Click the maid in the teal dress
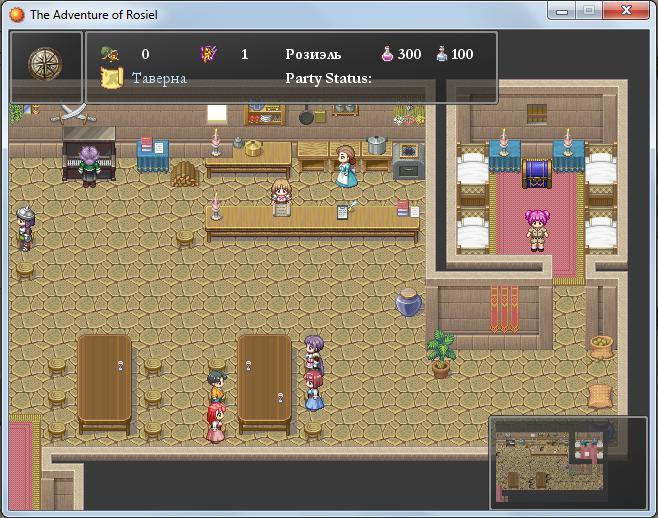This screenshot has width=658, height=518. (x=346, y=166)
